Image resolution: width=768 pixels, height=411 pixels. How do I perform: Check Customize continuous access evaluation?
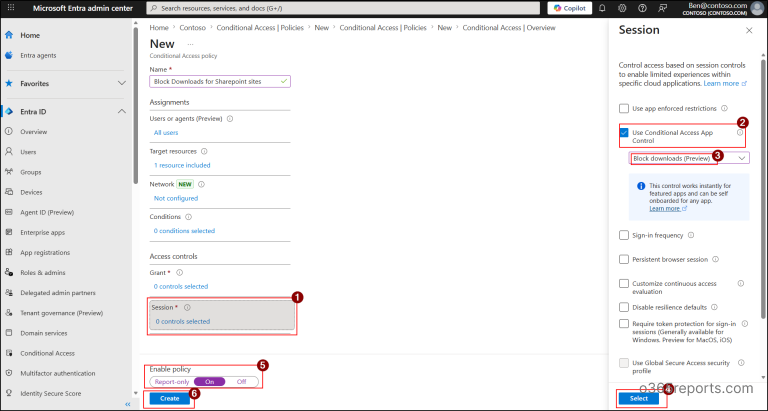(x=624, y=284)
